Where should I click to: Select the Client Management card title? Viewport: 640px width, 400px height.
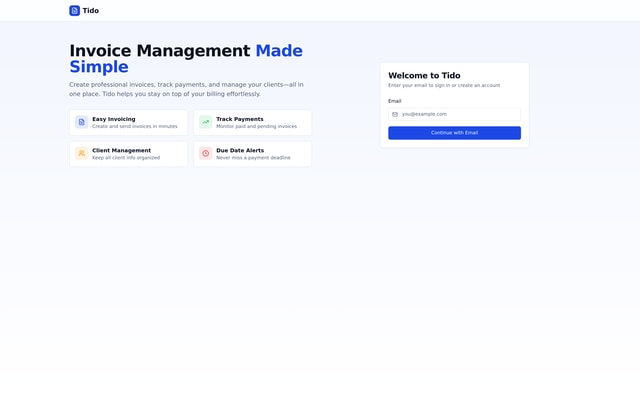(x=121, y=150)
